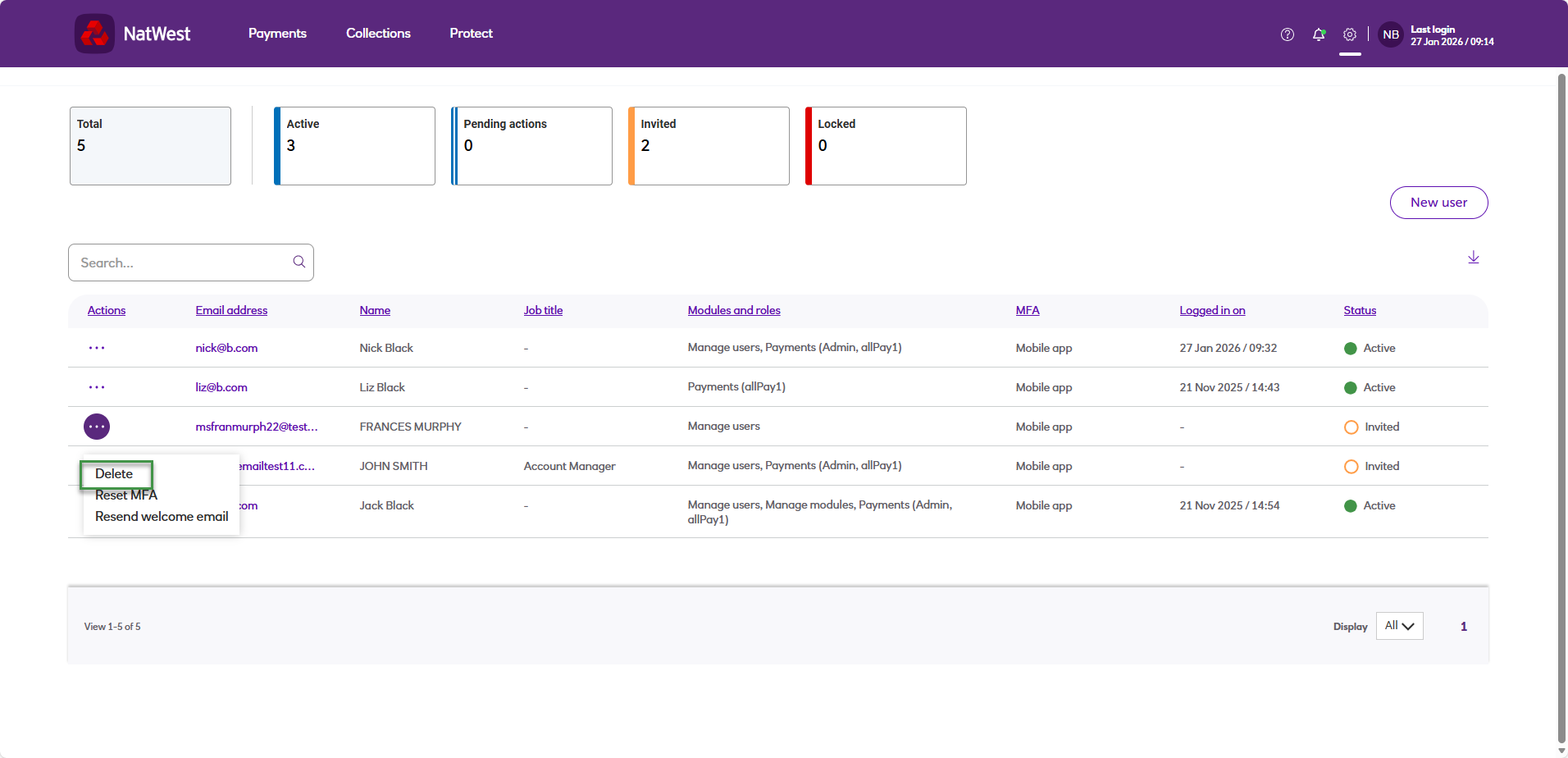1568x758 pixels.
Task: Click the Search input field
Action: [191, 263]
